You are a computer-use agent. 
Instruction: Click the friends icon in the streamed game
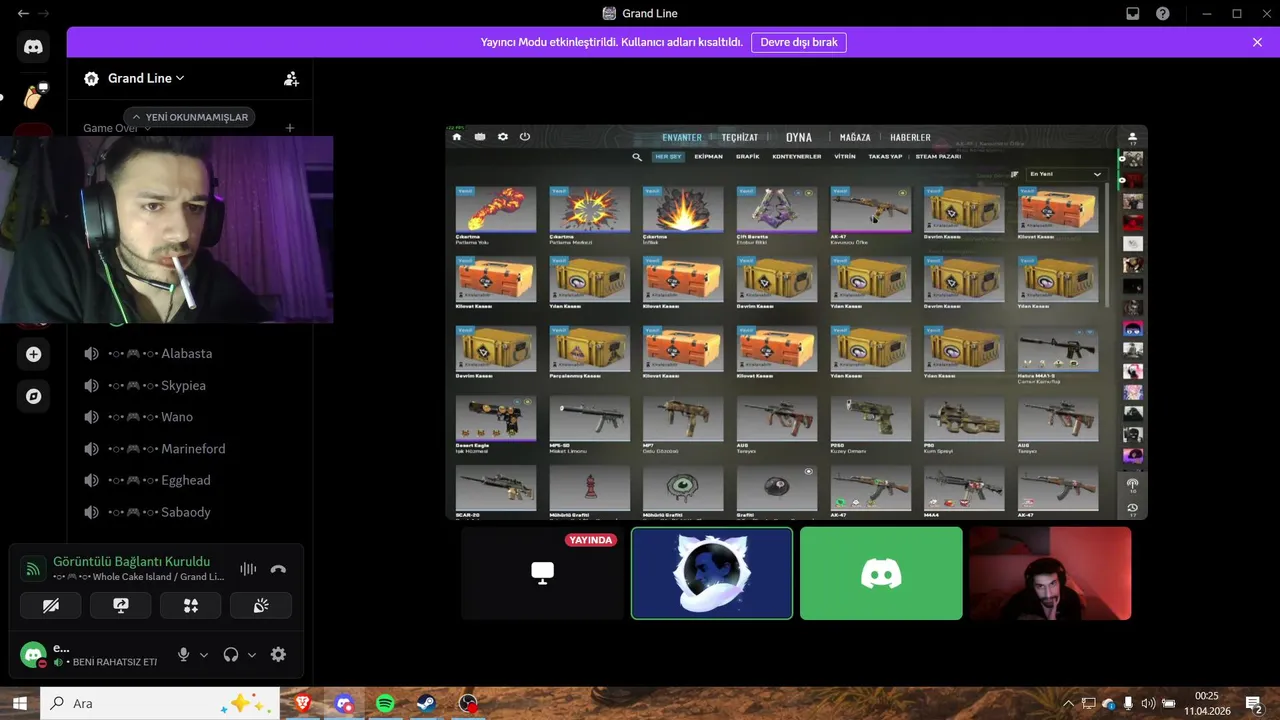(x=1132, y=138)
